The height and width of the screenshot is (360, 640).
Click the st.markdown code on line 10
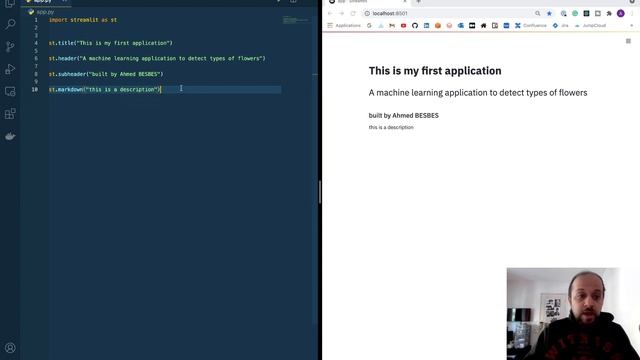[105, 89]
